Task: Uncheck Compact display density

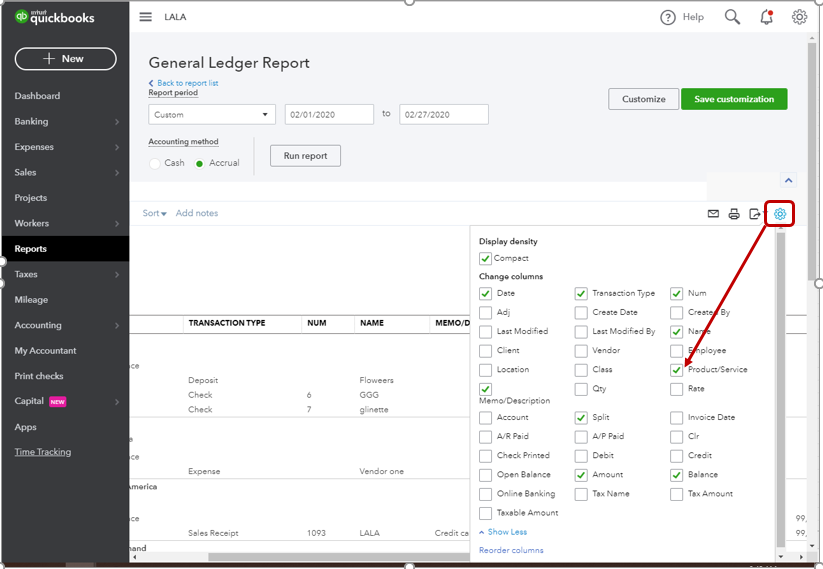Action: [485, 258]
